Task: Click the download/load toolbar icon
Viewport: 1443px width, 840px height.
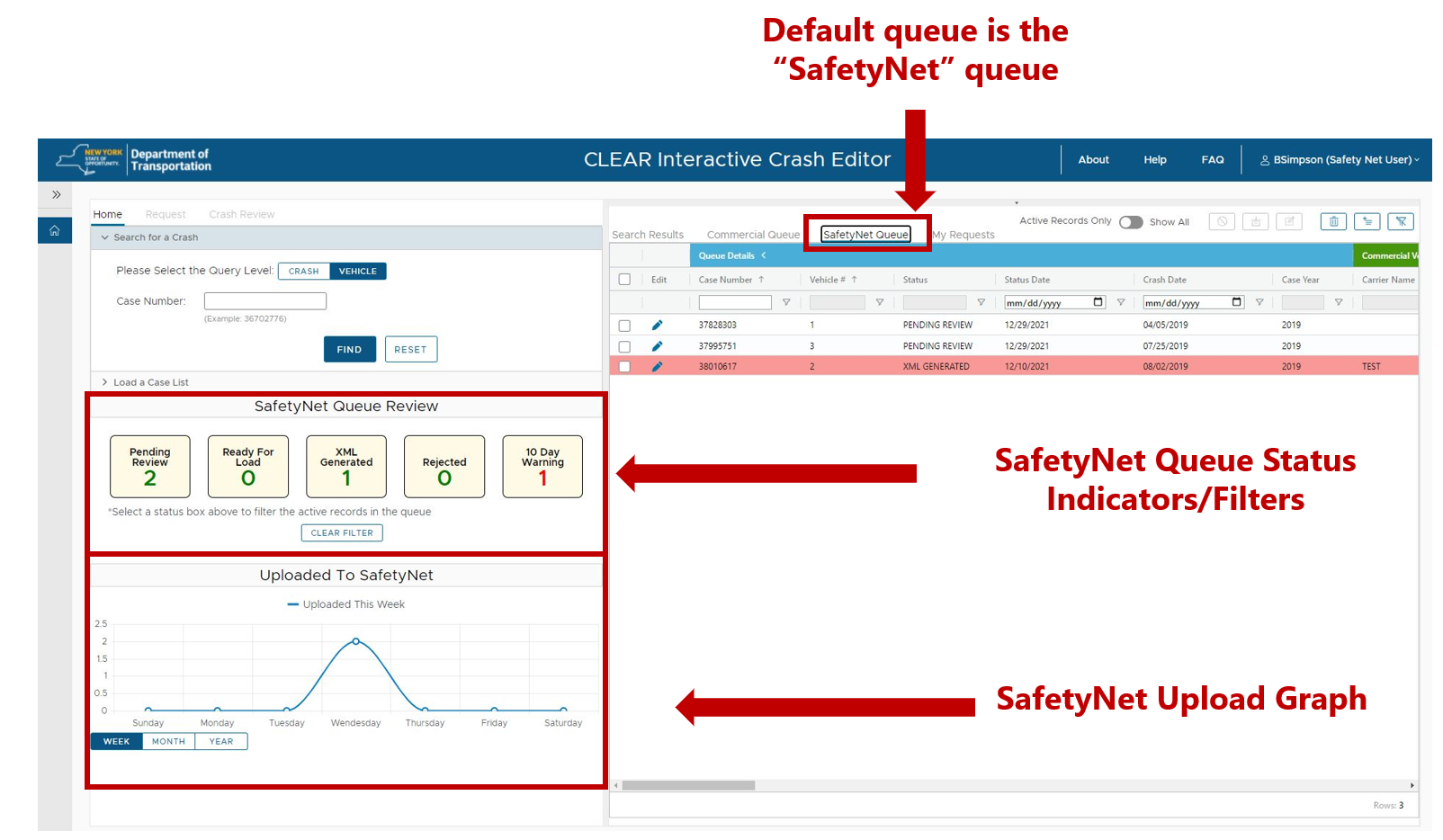Action: click(1256, 221)
